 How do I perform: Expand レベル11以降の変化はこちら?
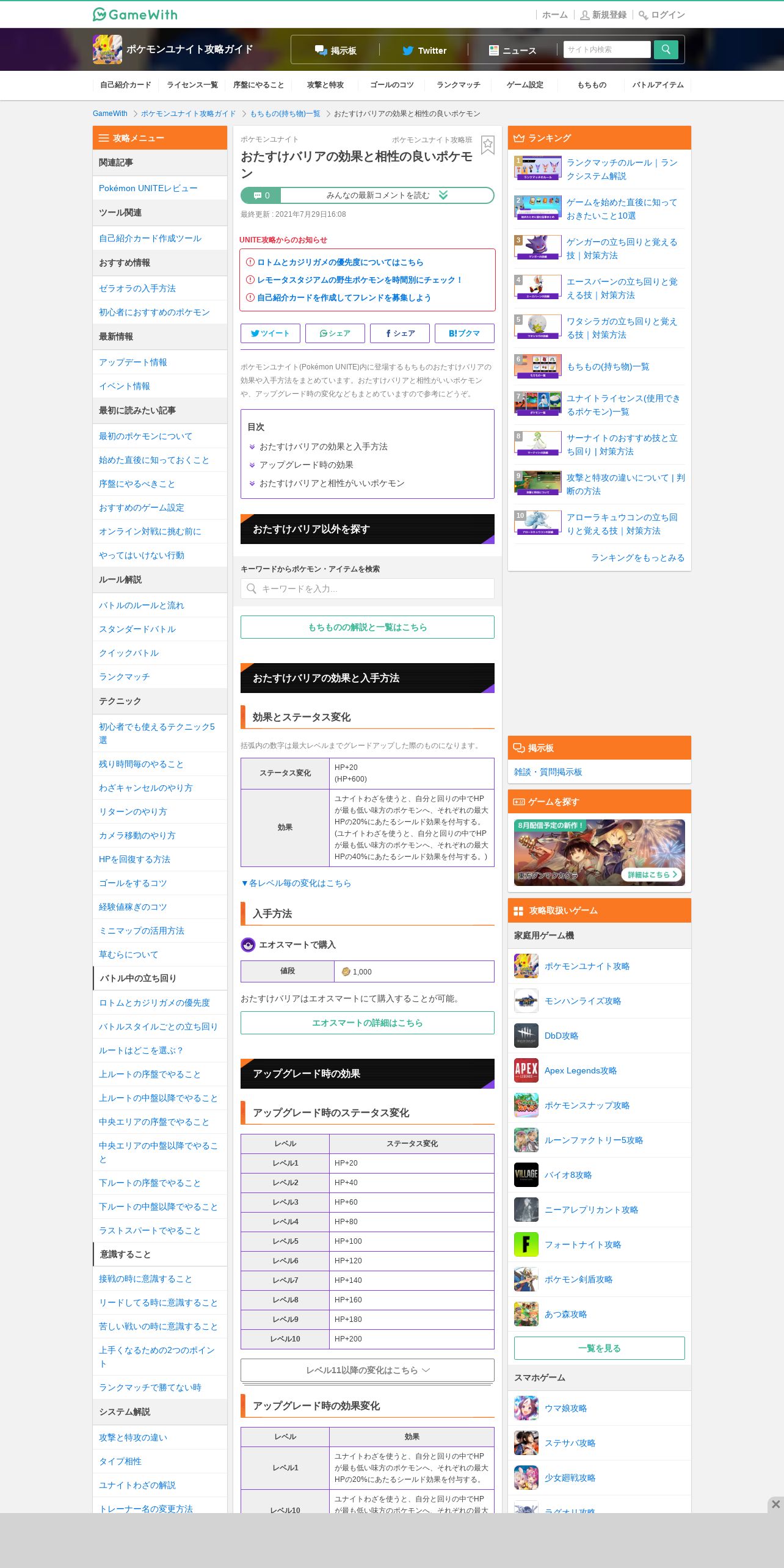tap(368, 1370)
